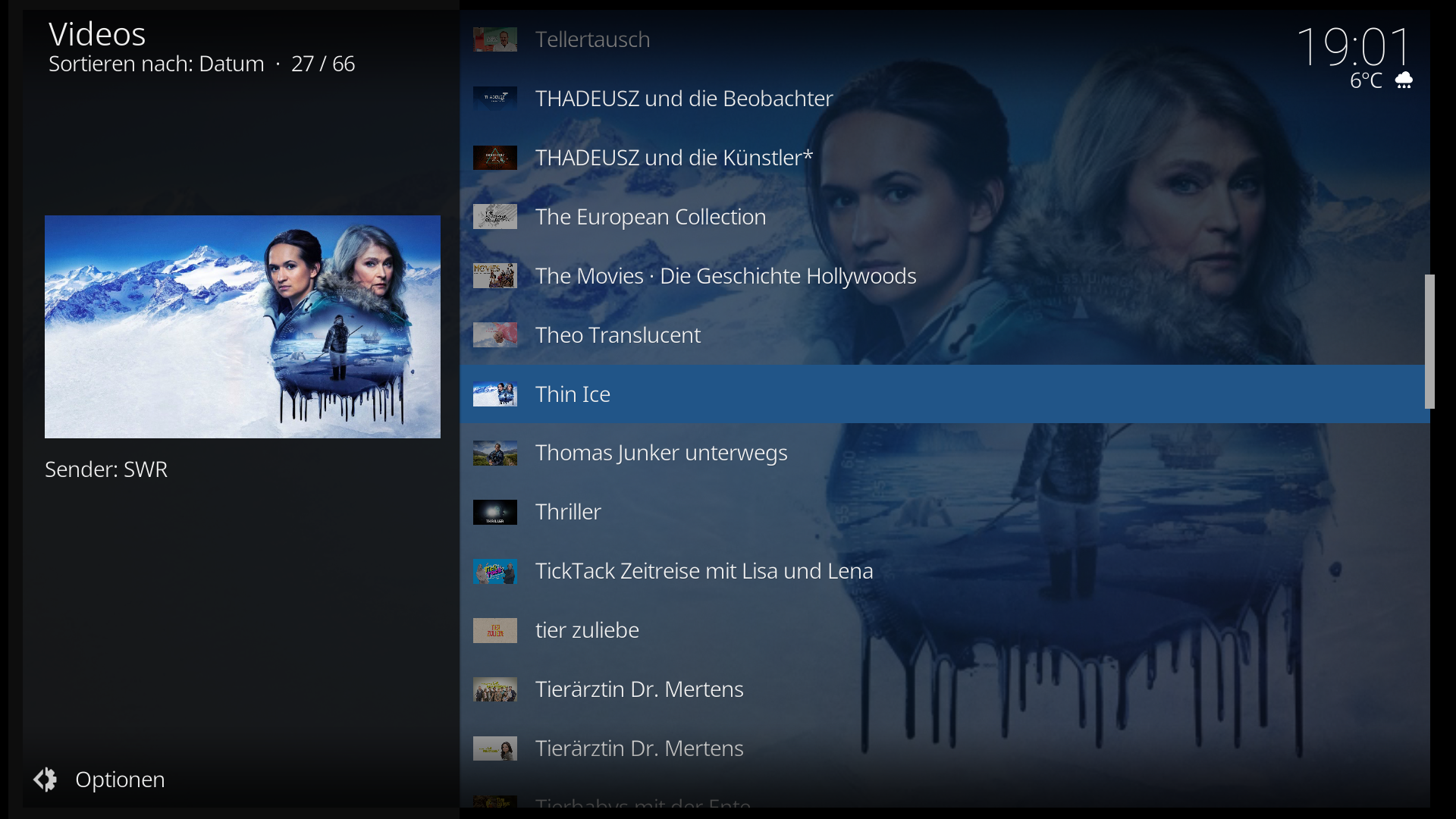Screen dimensions: 1456x819
Task: Click the 19:01 clock display
Action: pos(1354,47)
